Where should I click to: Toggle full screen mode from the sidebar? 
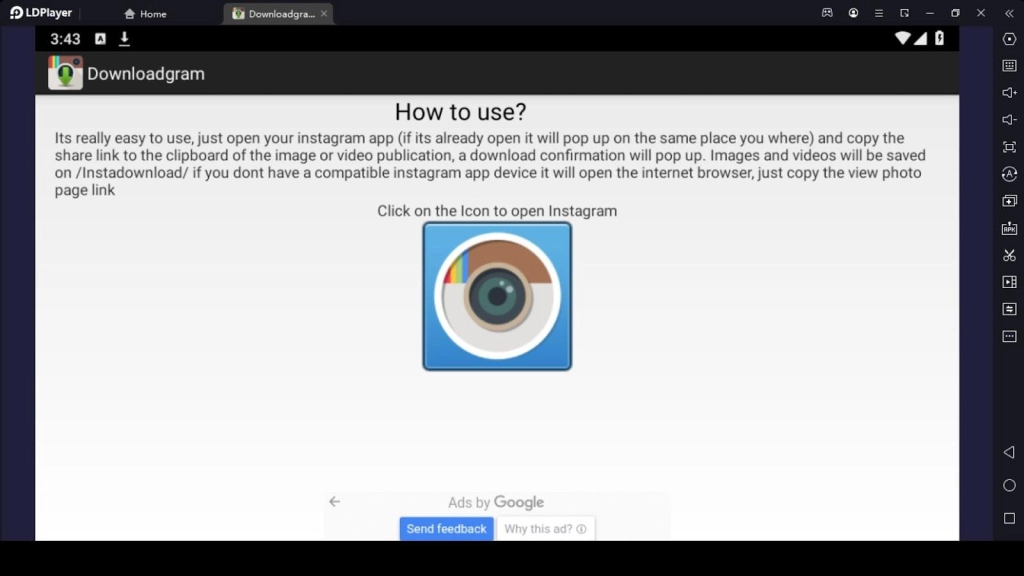[1009, 147]
